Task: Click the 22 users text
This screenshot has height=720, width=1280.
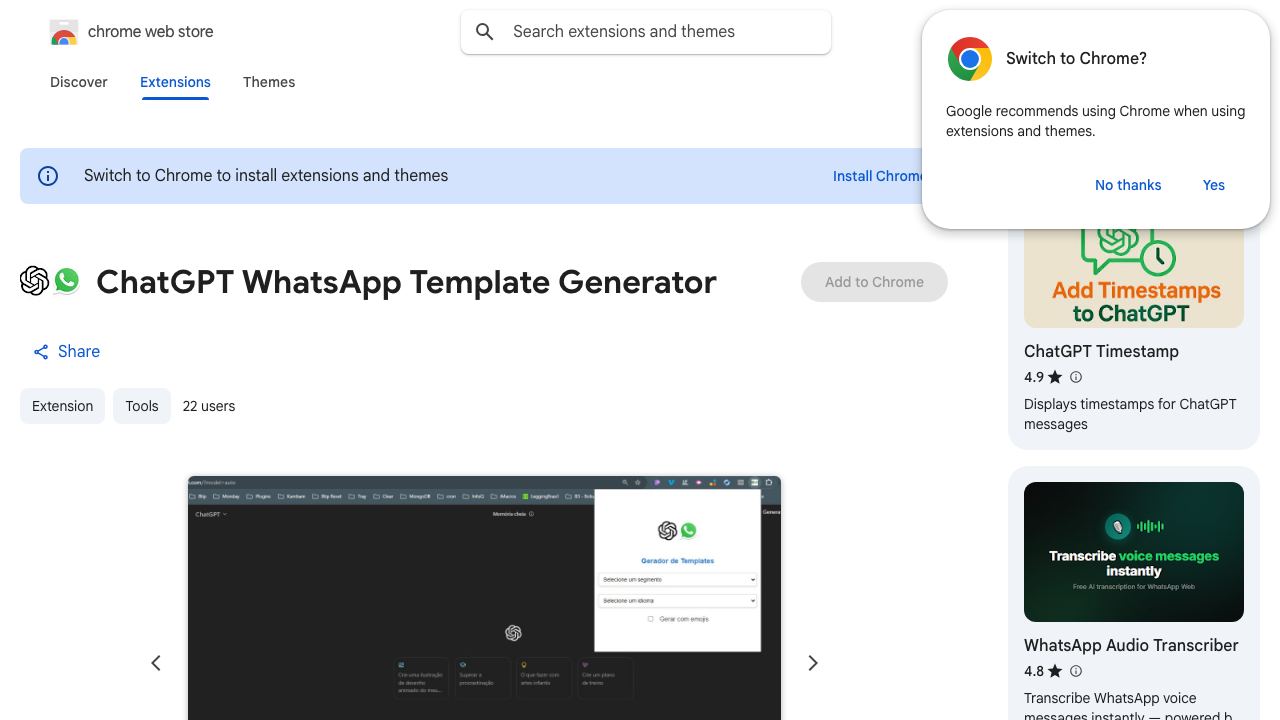Action: [209, 406]
